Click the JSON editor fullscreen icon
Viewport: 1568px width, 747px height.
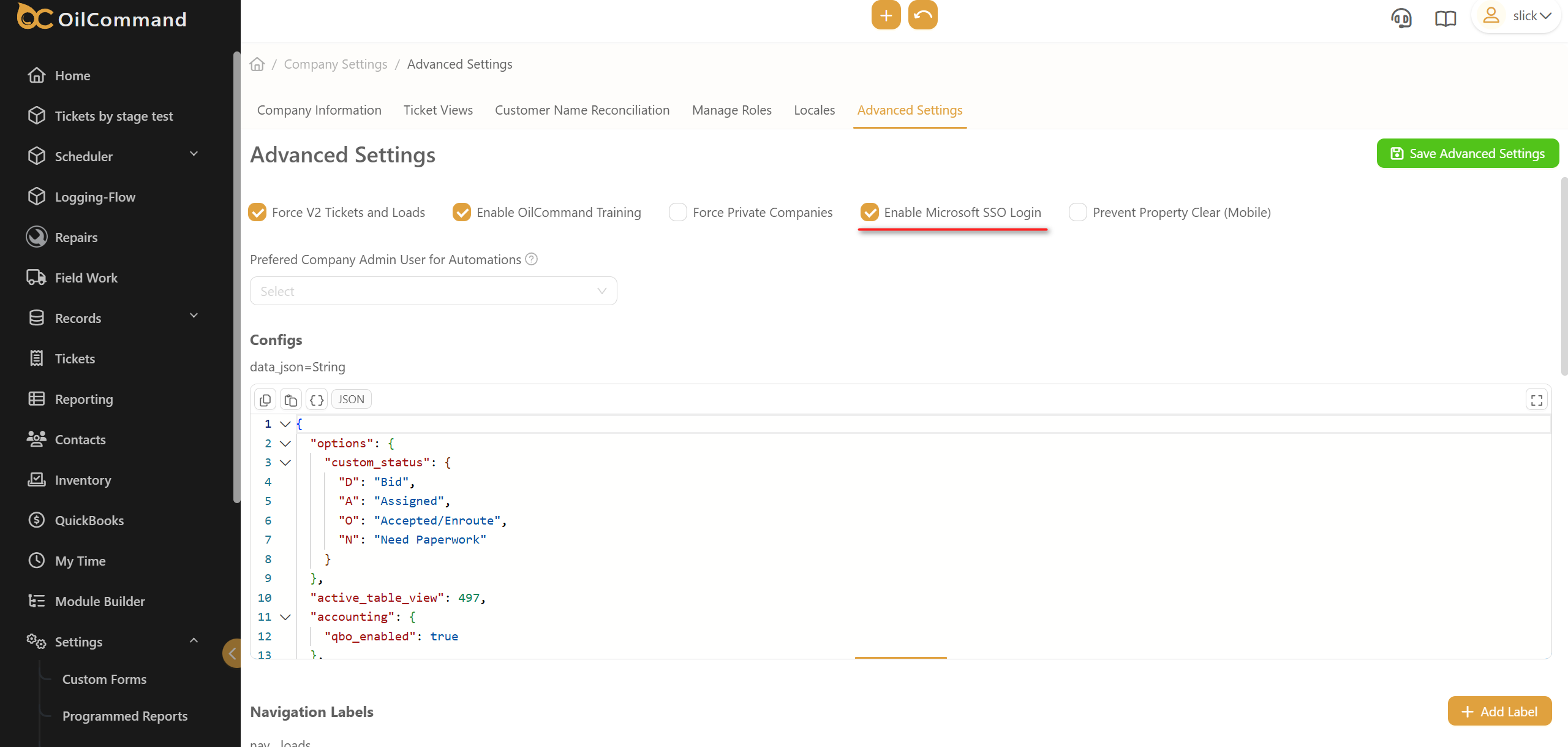1536,400
